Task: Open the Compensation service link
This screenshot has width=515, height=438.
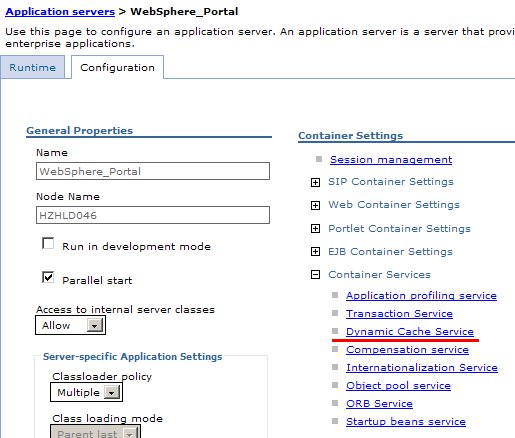Action: [407, 350]
